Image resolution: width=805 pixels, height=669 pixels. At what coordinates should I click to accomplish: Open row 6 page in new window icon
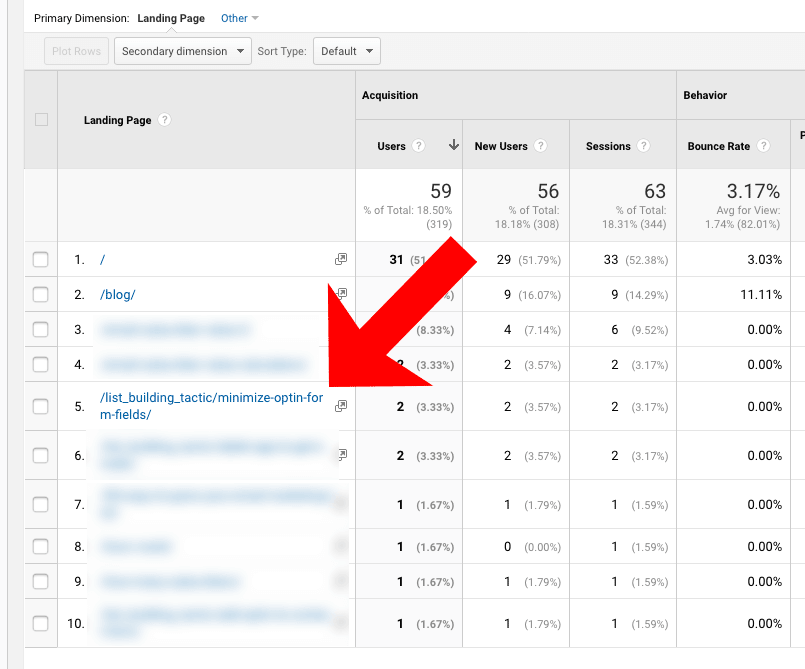coord(343,454)
